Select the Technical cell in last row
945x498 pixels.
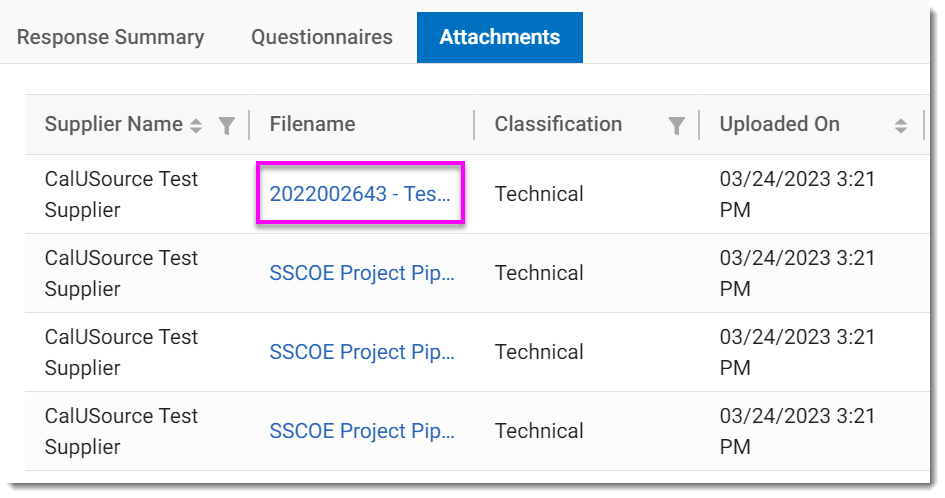(539, 431)
